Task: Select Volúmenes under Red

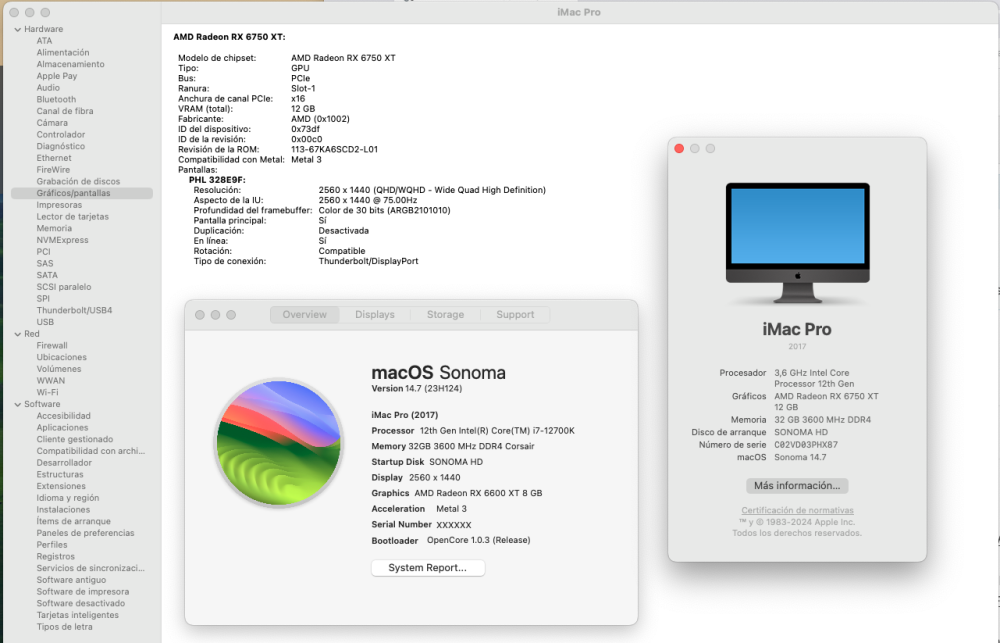Action: click(x=59, y=369)
